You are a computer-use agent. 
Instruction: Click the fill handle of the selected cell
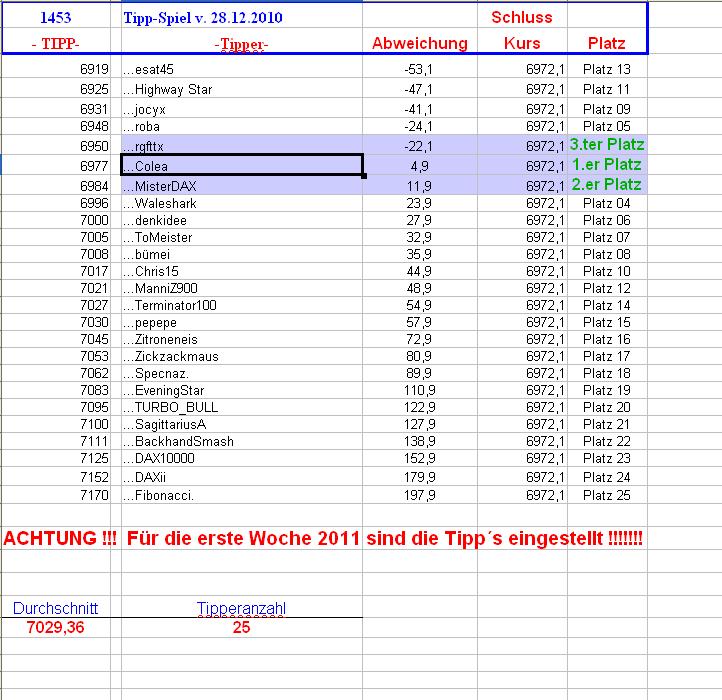364,176
